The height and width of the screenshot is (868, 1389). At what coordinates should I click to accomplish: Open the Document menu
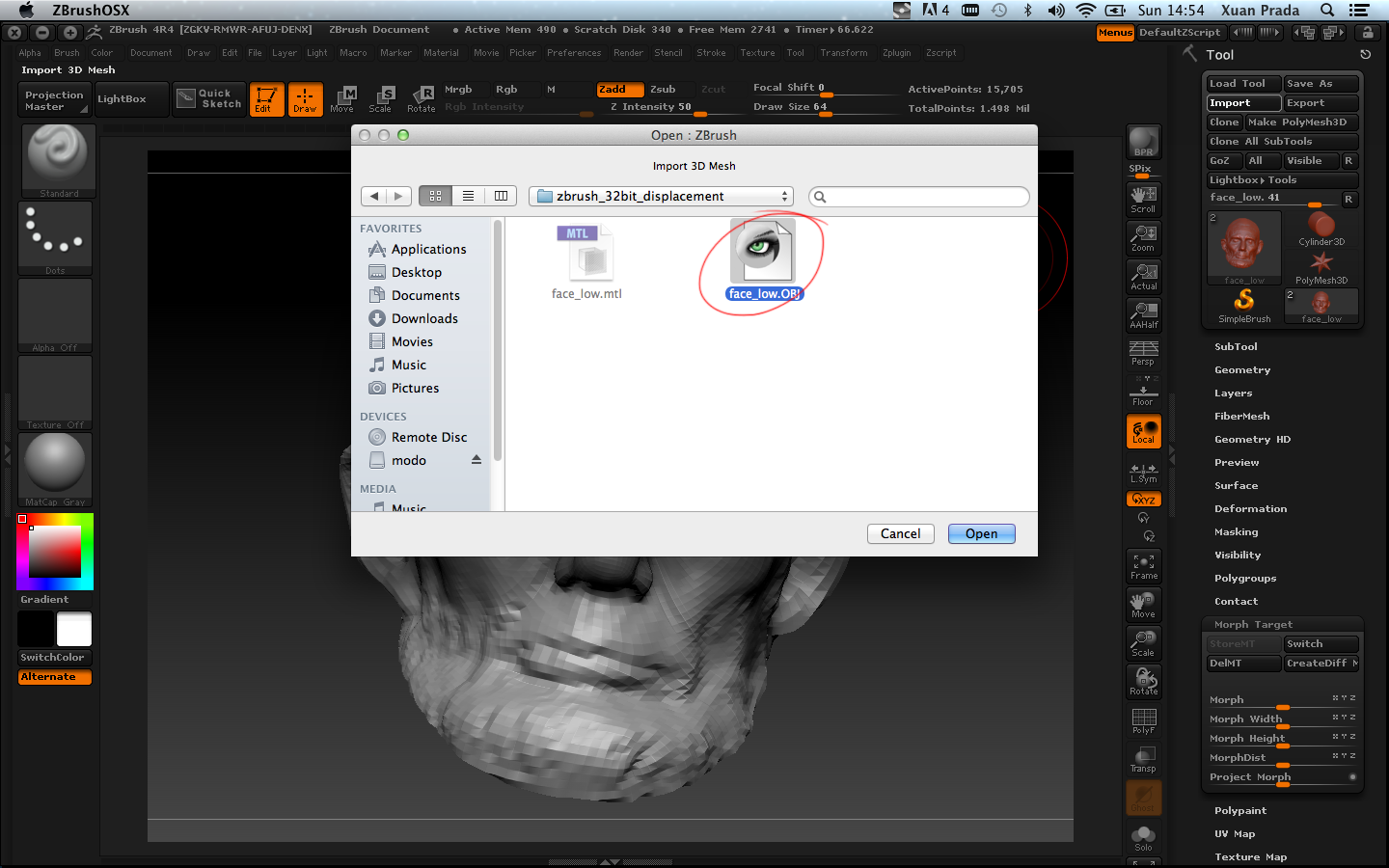point(151,53)
